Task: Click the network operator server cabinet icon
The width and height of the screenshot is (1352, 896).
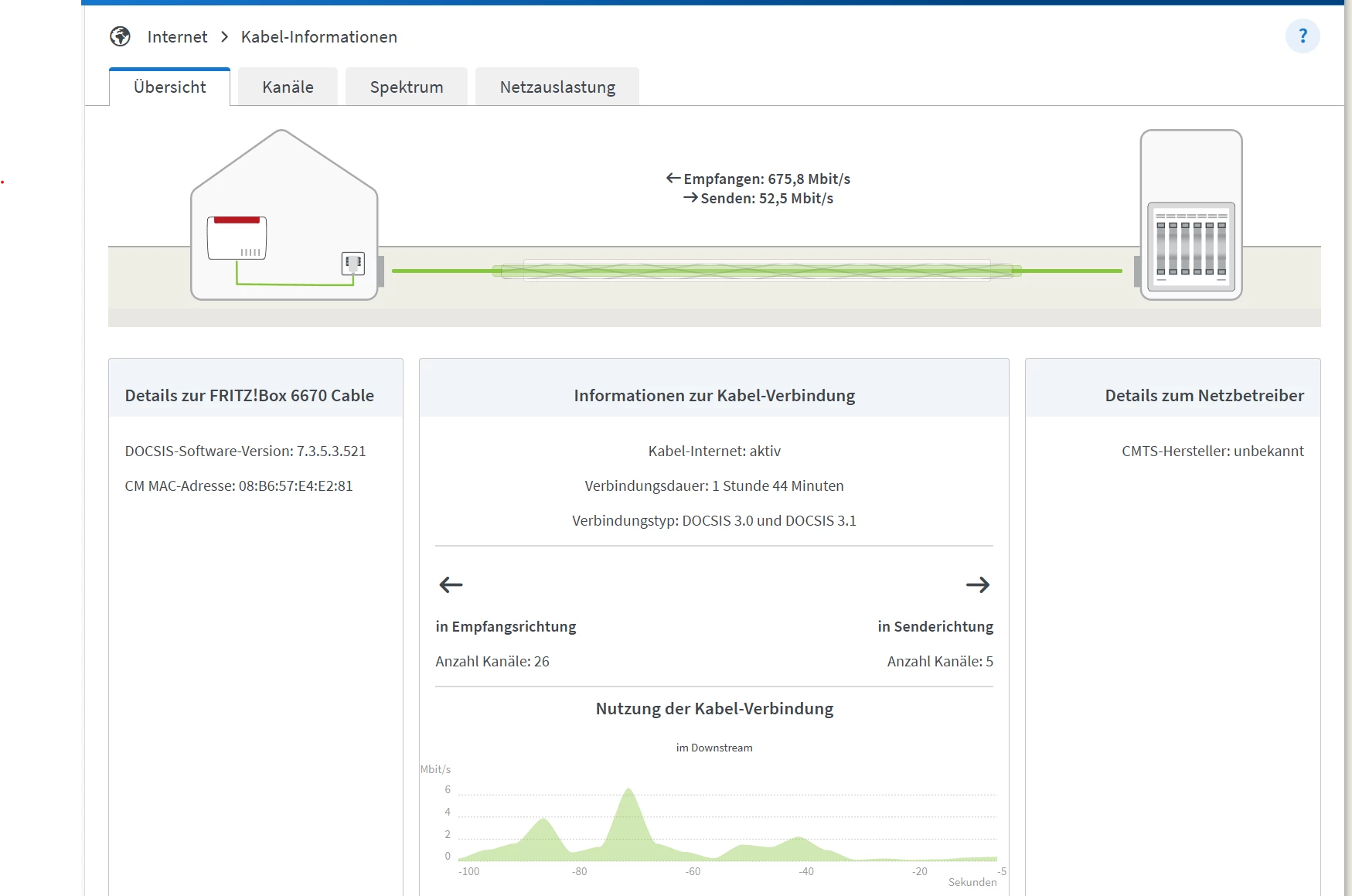Action: [x=1191, y=214]
